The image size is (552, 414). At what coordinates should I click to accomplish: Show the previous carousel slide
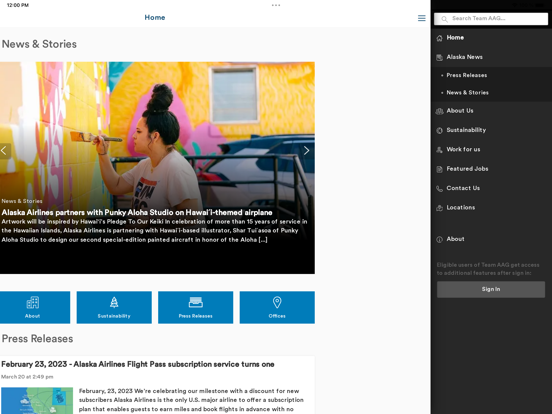click(x=4, y=151)
